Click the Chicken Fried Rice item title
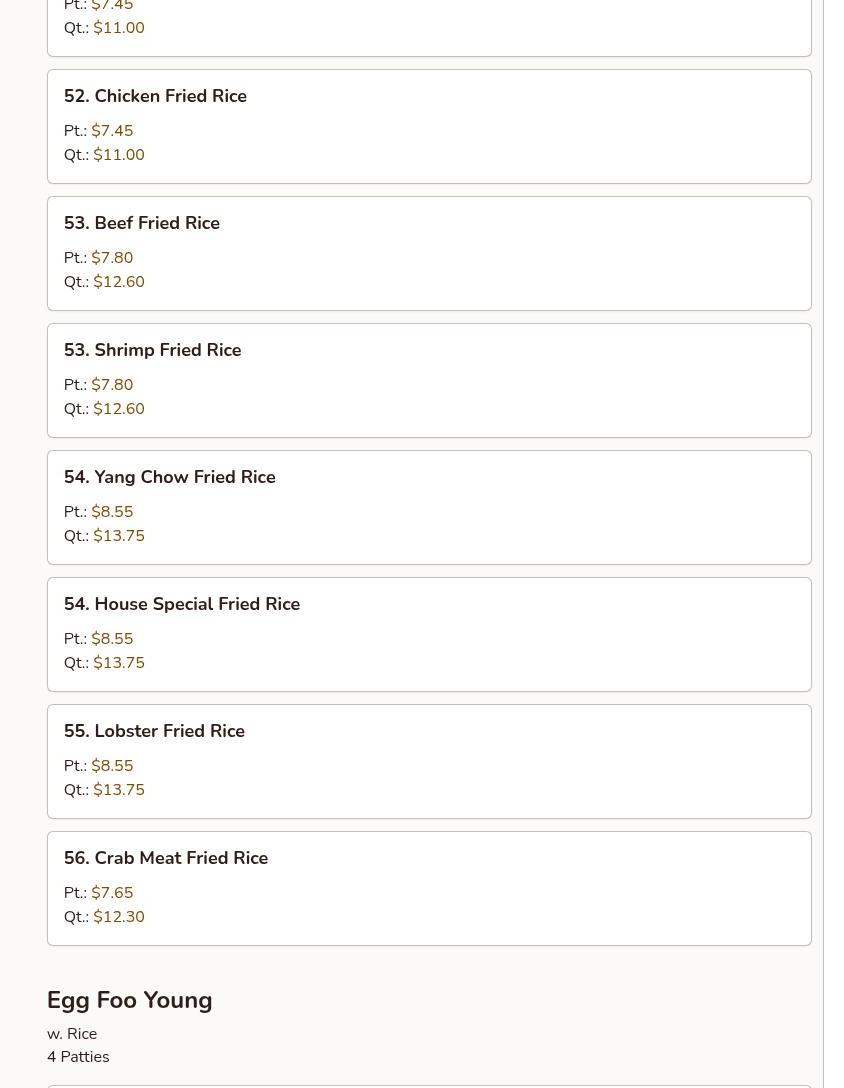 pos(155,96)
